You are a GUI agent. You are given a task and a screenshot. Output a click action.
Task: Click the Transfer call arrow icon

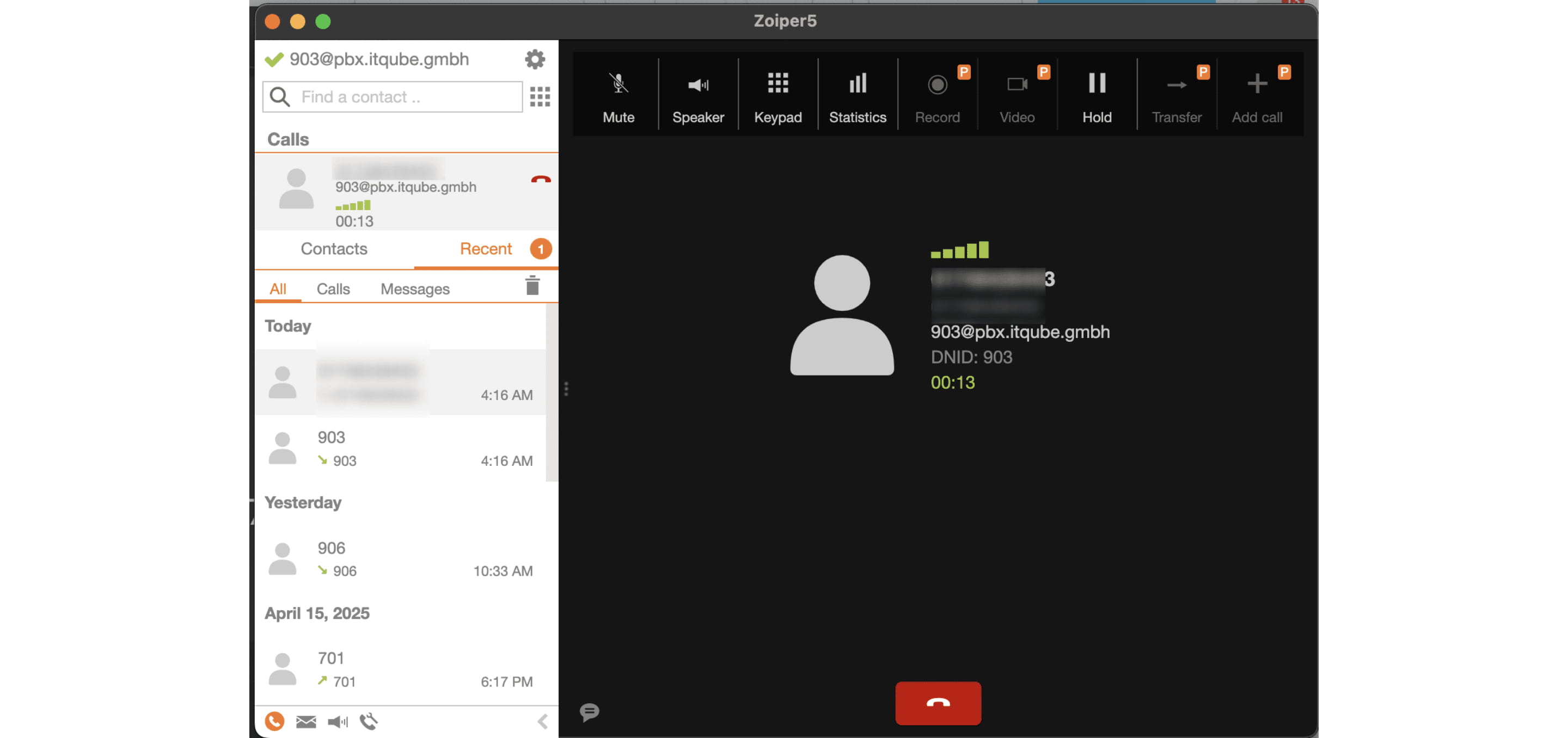coord(1176,85)
